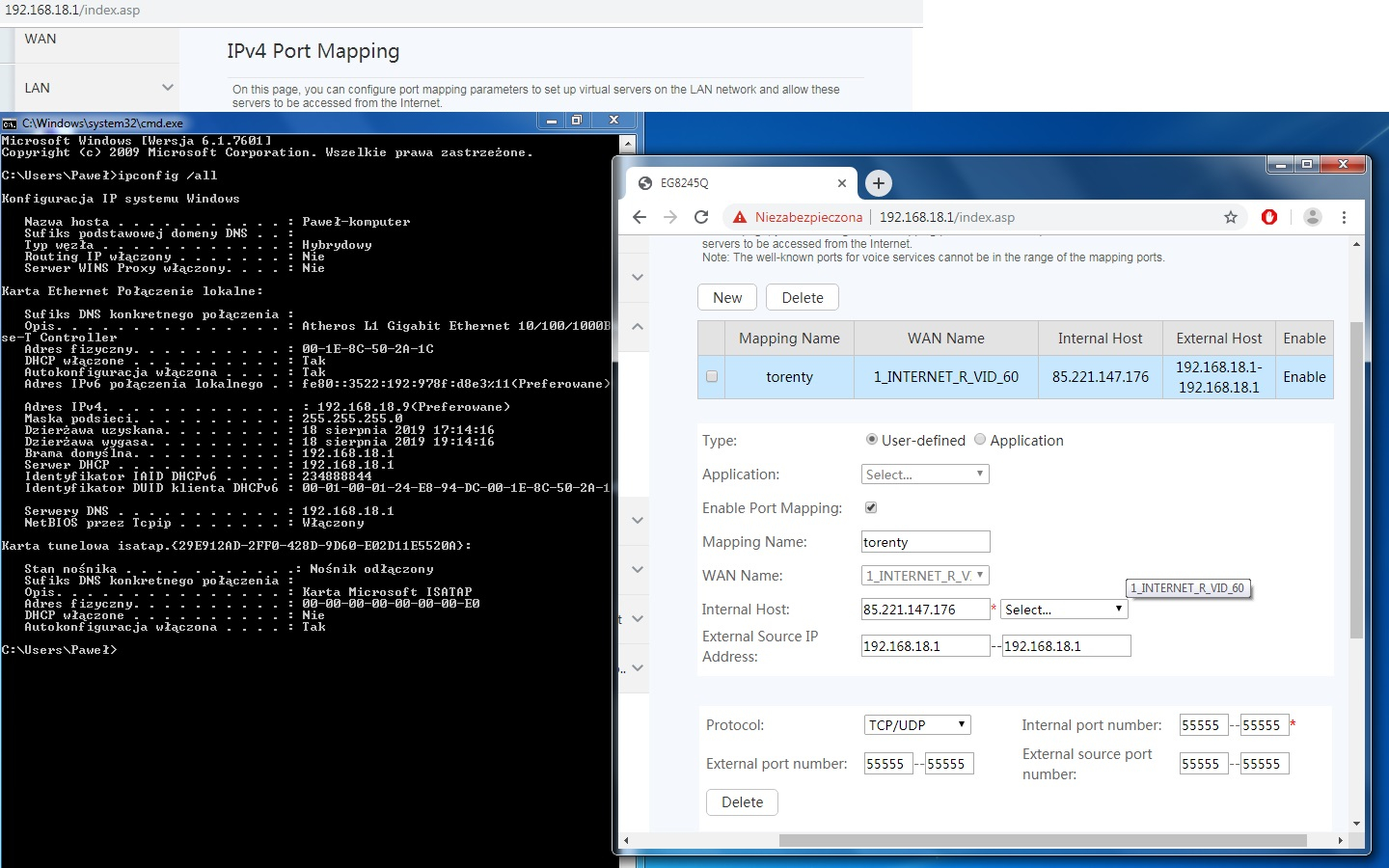
Task: Tick the torenty row checkbox
Action: pyautogui.click(x=712, y=377)
